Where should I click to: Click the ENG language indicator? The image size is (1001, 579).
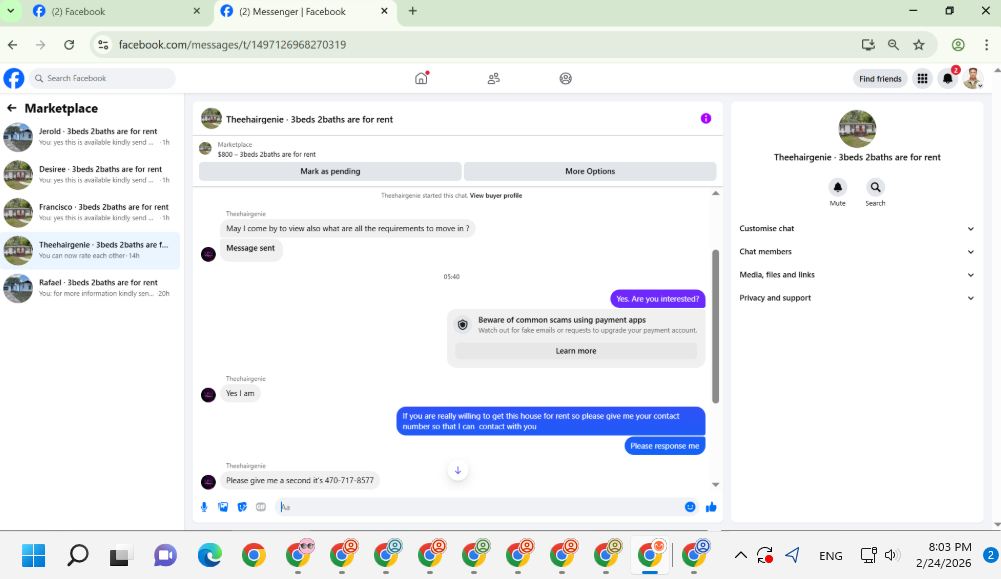pos(831,556)
